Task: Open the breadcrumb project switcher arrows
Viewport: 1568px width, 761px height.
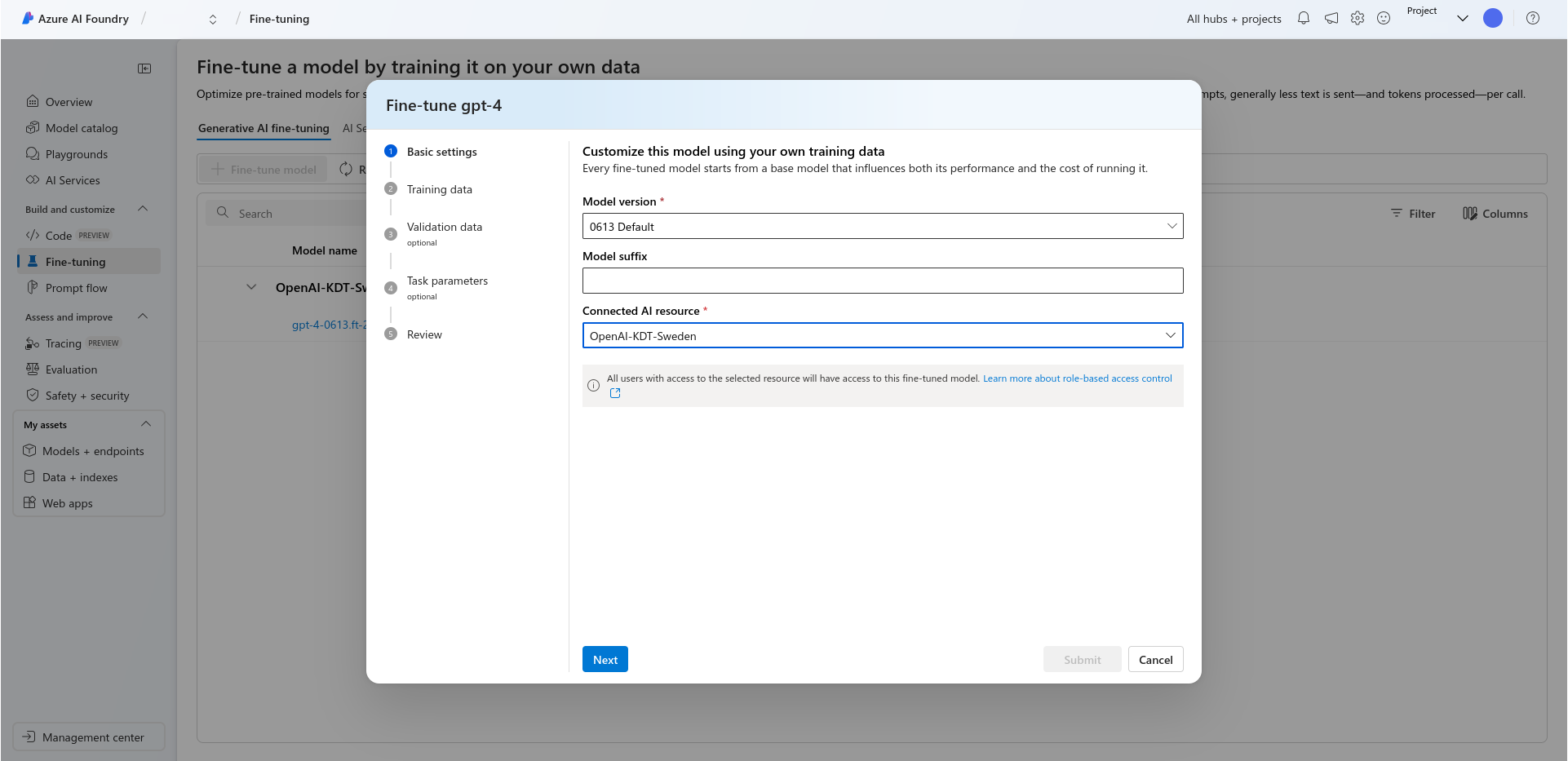Action: coord(213,19)
